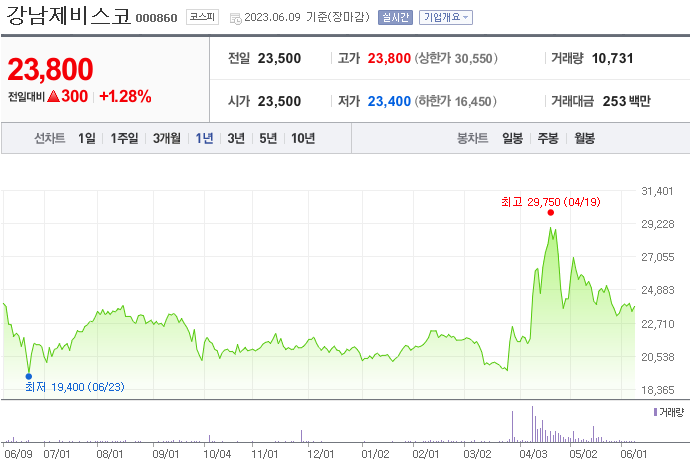The height and width of the screenshot is (468, 690).
Task: Click the 봉차트 label
Action: click(x=473, y=139)
